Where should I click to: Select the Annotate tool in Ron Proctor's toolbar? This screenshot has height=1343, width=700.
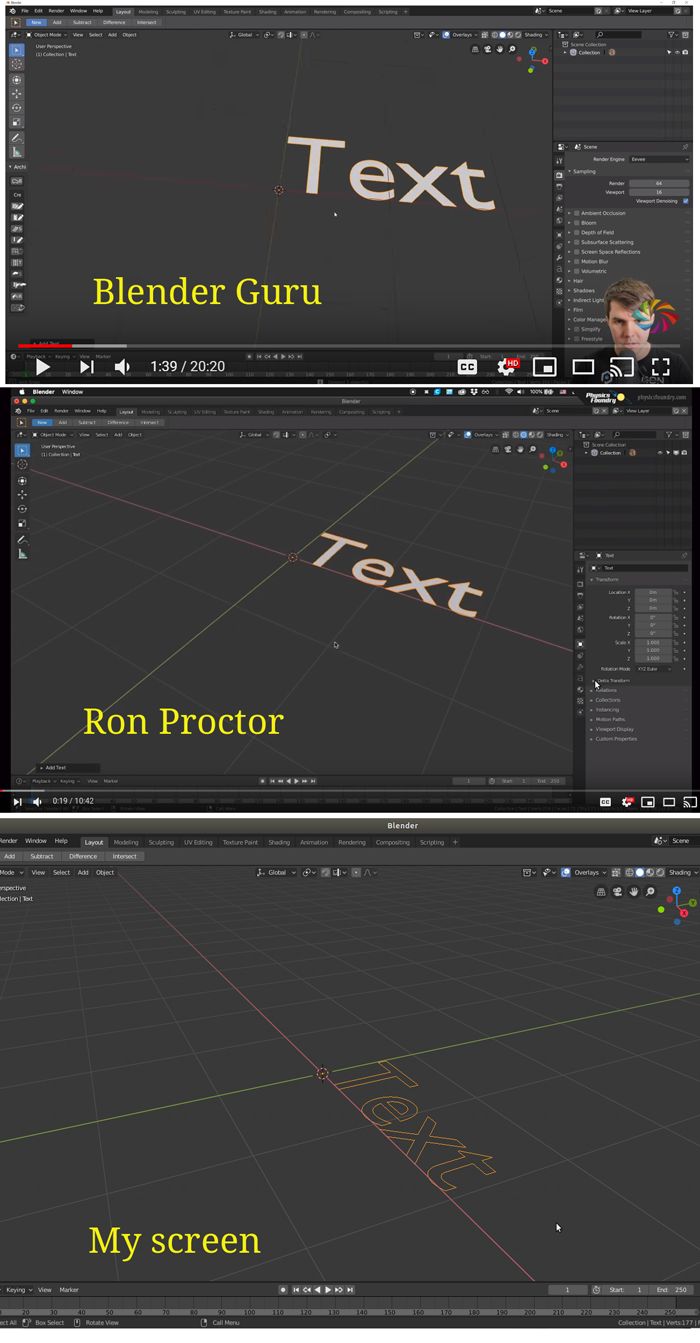pos(22,539)
